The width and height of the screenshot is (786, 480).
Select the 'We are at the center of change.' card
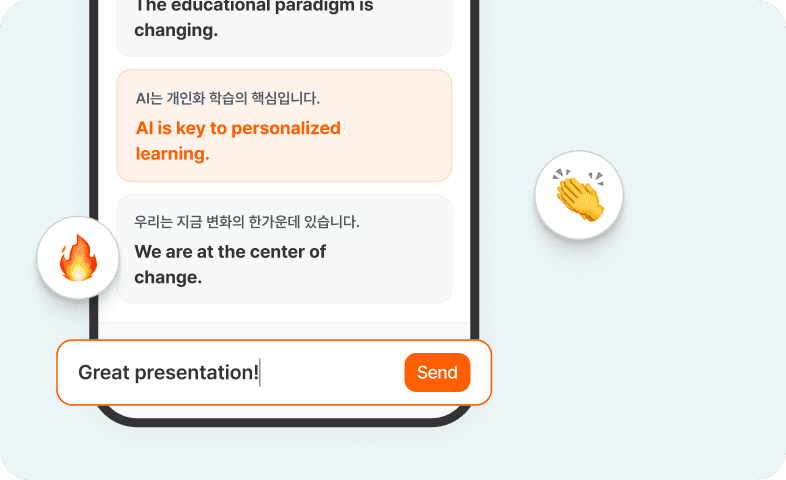point(284,249)
